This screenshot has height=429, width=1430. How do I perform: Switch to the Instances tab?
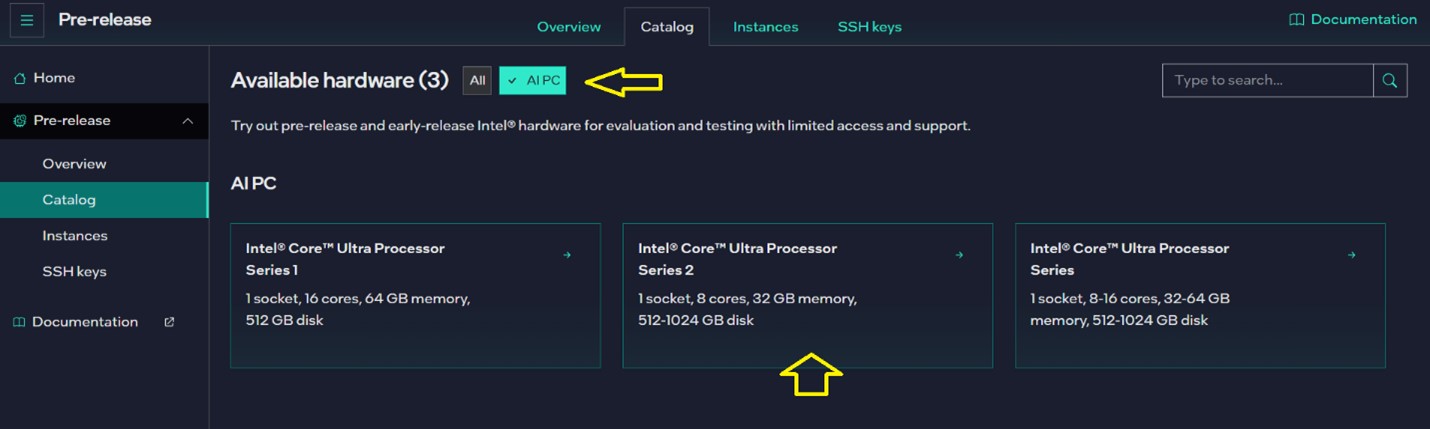(765, 27)
